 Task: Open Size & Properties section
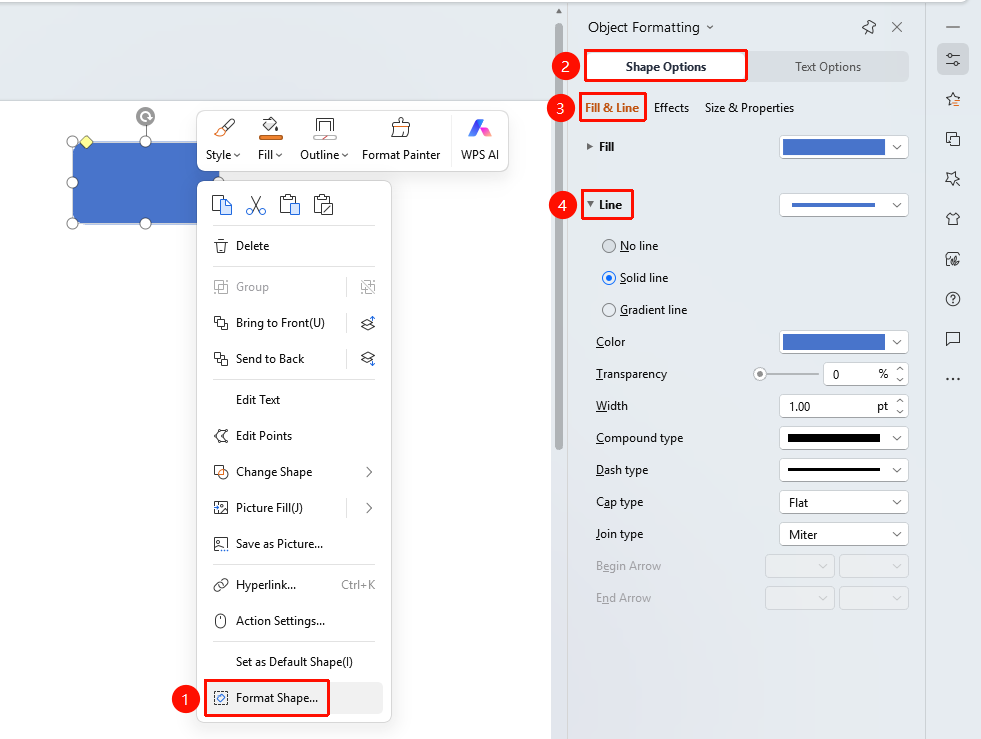point(749,108)
